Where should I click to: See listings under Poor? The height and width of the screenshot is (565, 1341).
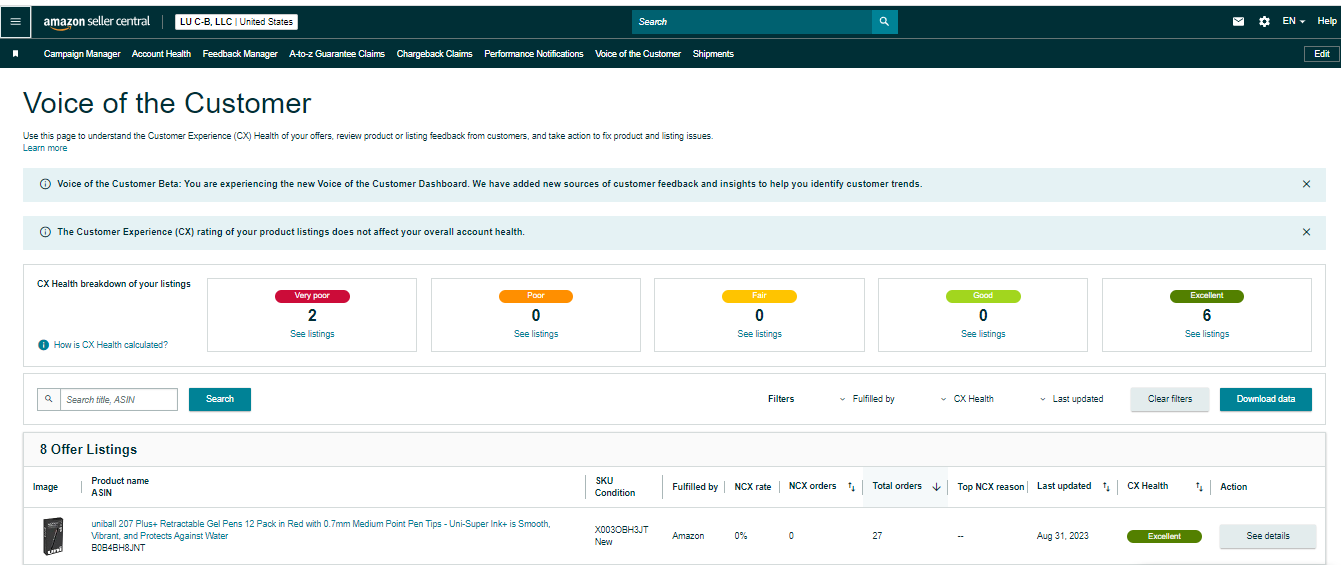click(536, 334)
